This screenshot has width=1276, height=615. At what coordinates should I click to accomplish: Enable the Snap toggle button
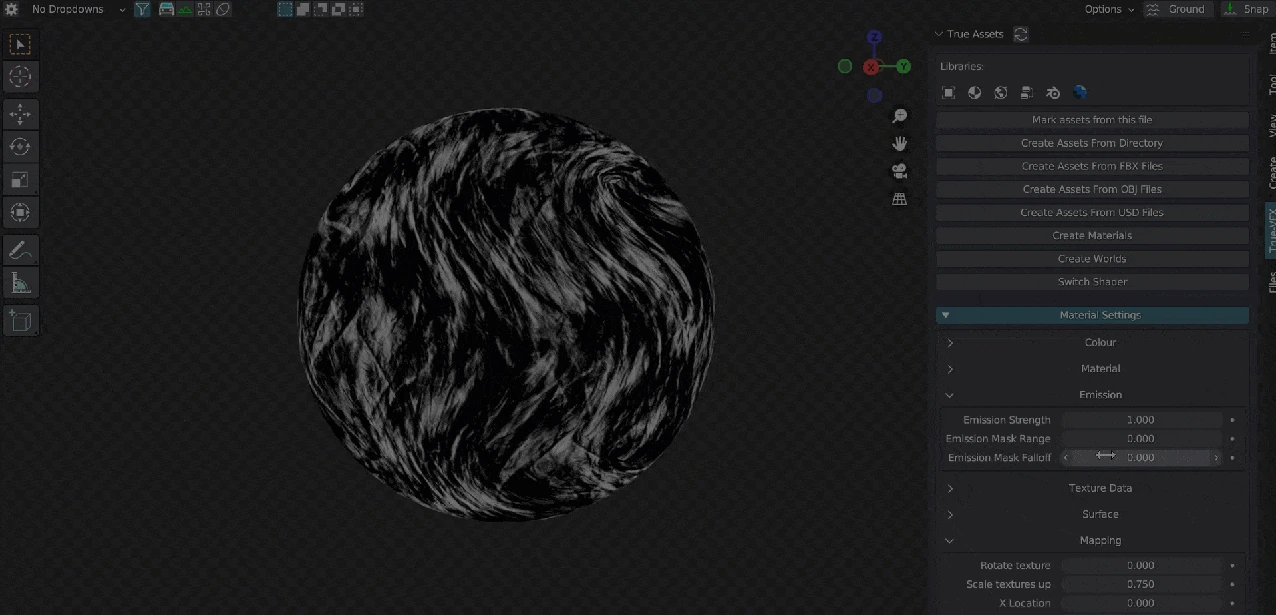click(x=1246, y=9)
